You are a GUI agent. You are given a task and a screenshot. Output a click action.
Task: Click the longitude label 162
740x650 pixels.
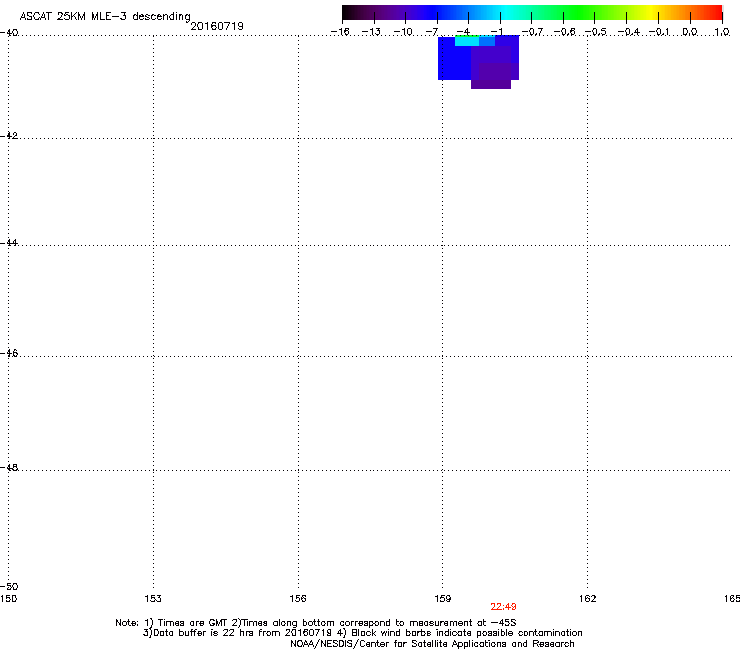(588, 599)
